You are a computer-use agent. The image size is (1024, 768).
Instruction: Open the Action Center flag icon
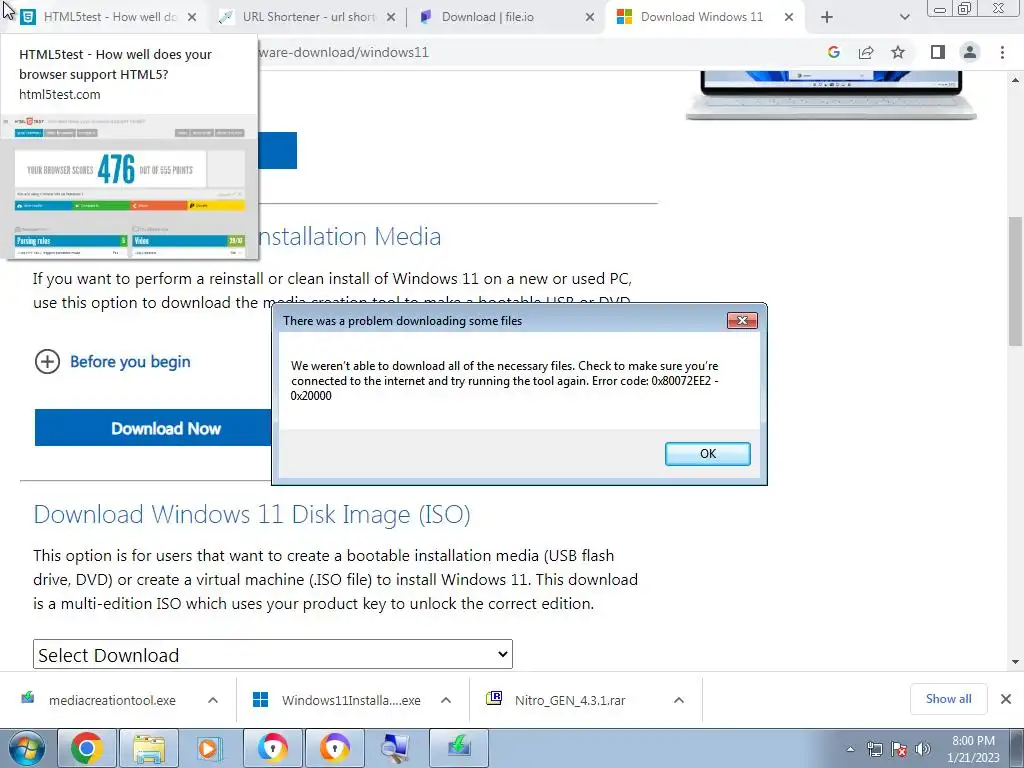[x=899, y=749]
